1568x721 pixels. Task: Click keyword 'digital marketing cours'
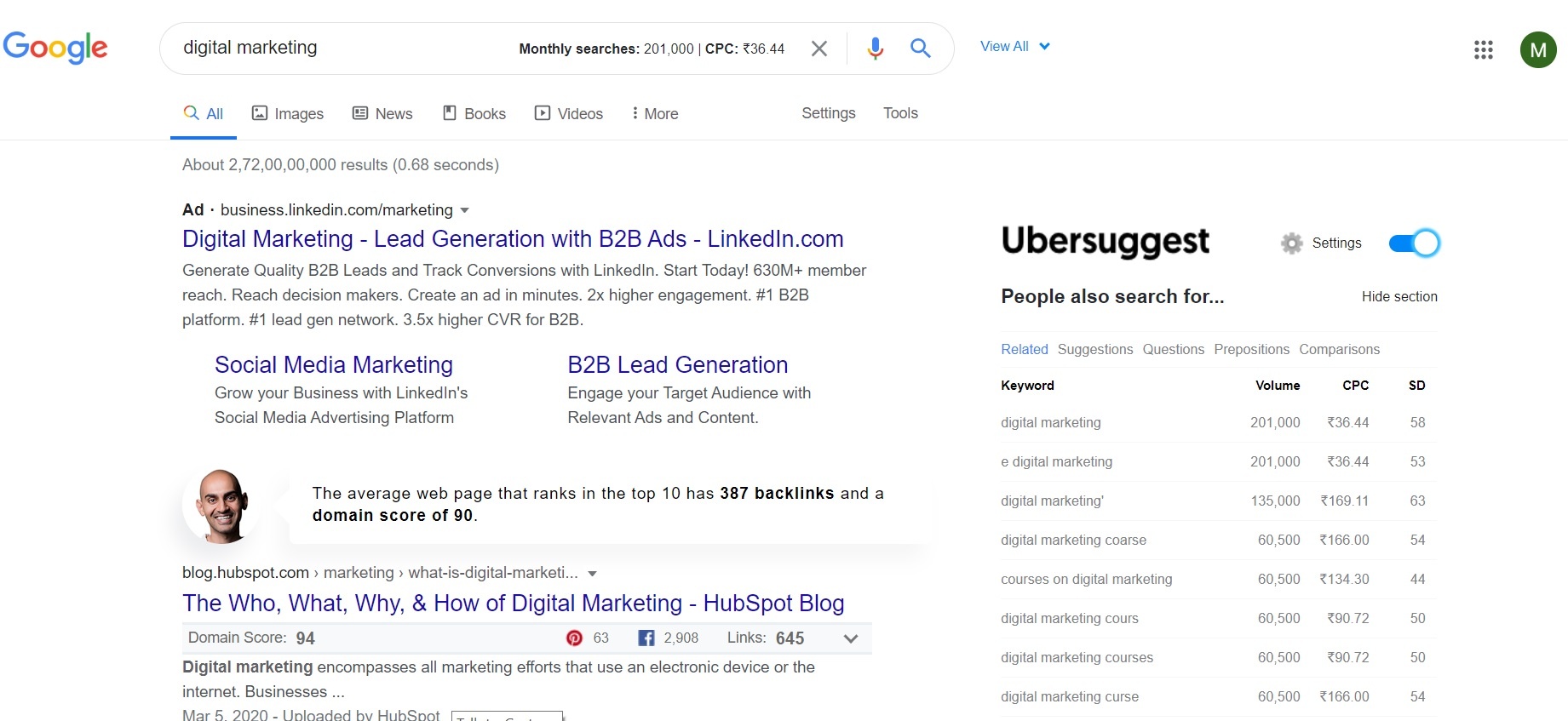[x=1070, y=618]
